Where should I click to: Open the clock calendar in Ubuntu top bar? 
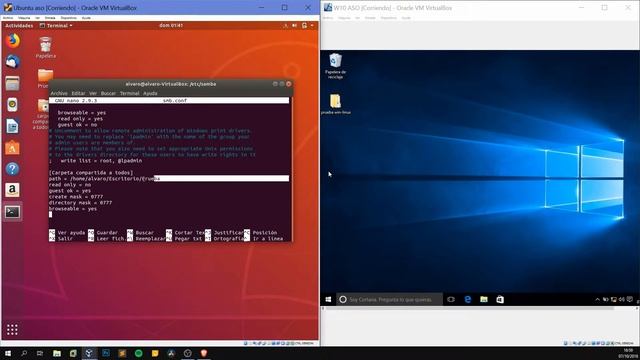171,25
